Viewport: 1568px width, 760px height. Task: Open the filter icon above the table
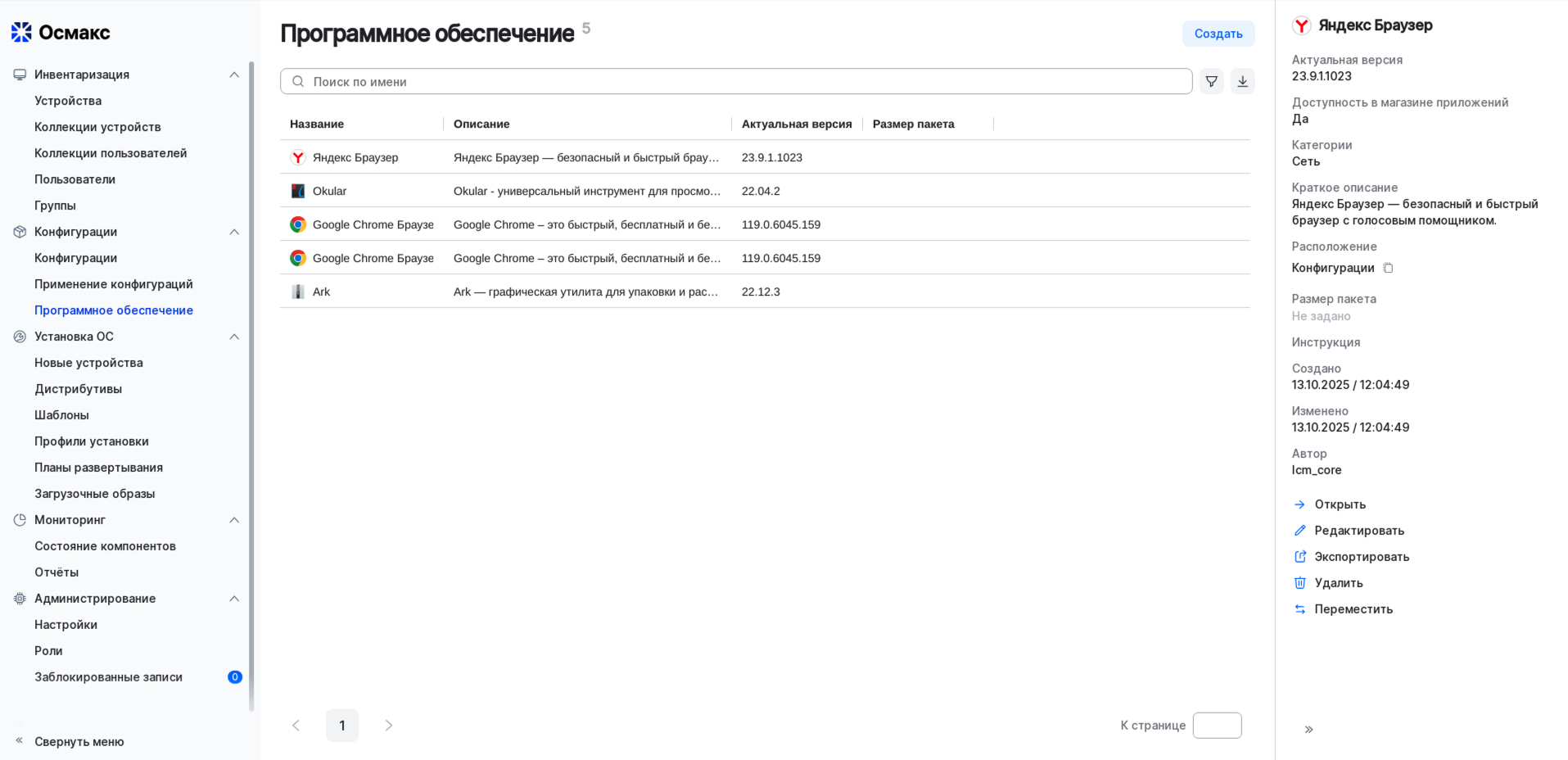(x=1211, y=81)
